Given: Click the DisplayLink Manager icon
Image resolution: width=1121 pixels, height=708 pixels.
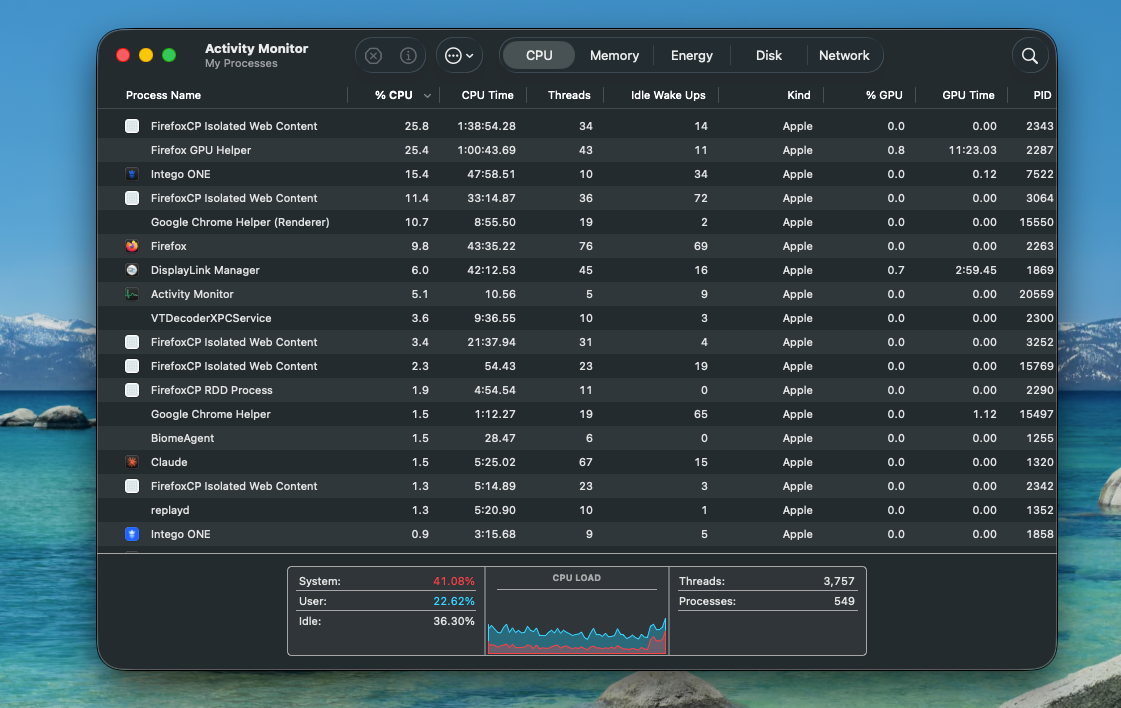Looking at the screenshot, I should [x=132, y=270].
